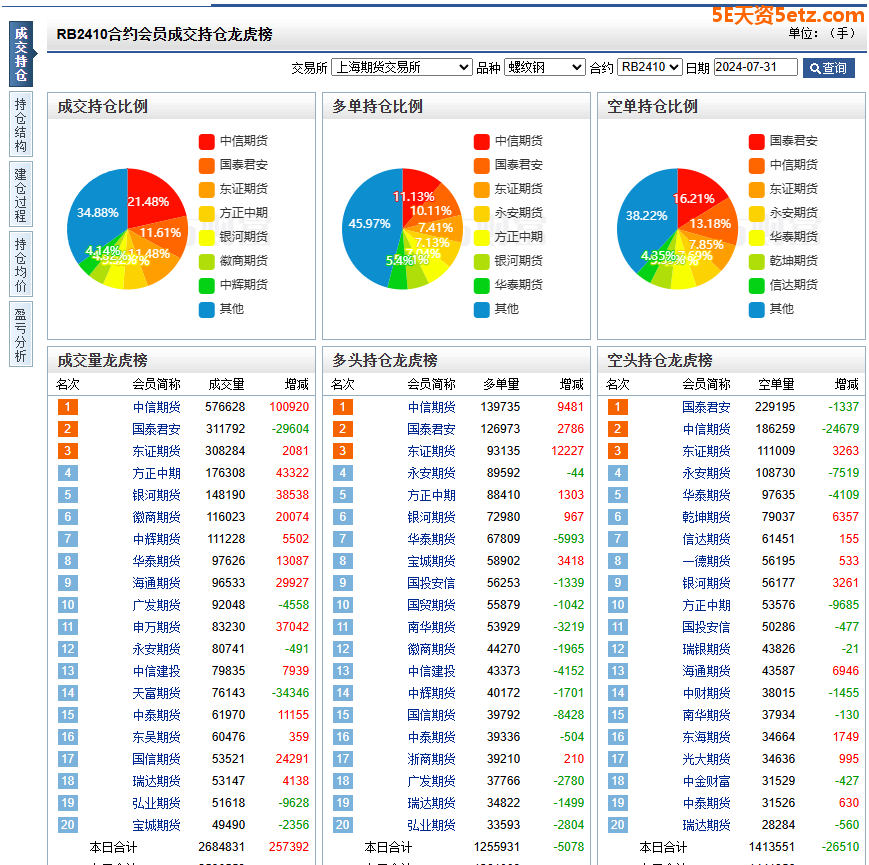Switch to the 成交持仓 side tab
The height and width of the screenshot is (865, 869).
(x=21, y=54)
